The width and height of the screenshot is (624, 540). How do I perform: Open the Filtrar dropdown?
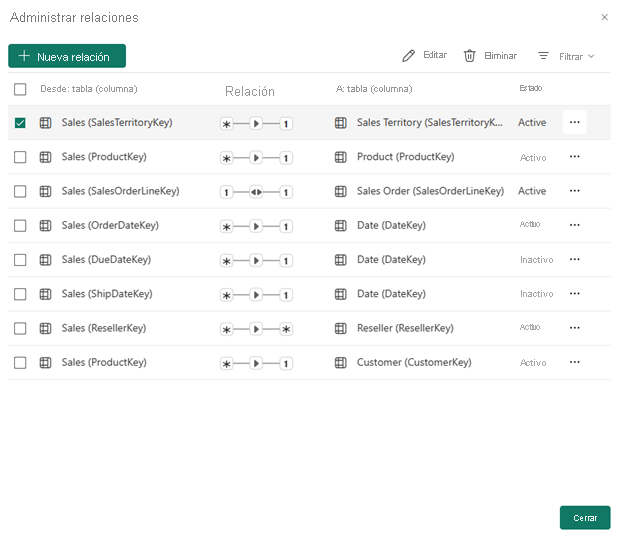pos(577,57)
